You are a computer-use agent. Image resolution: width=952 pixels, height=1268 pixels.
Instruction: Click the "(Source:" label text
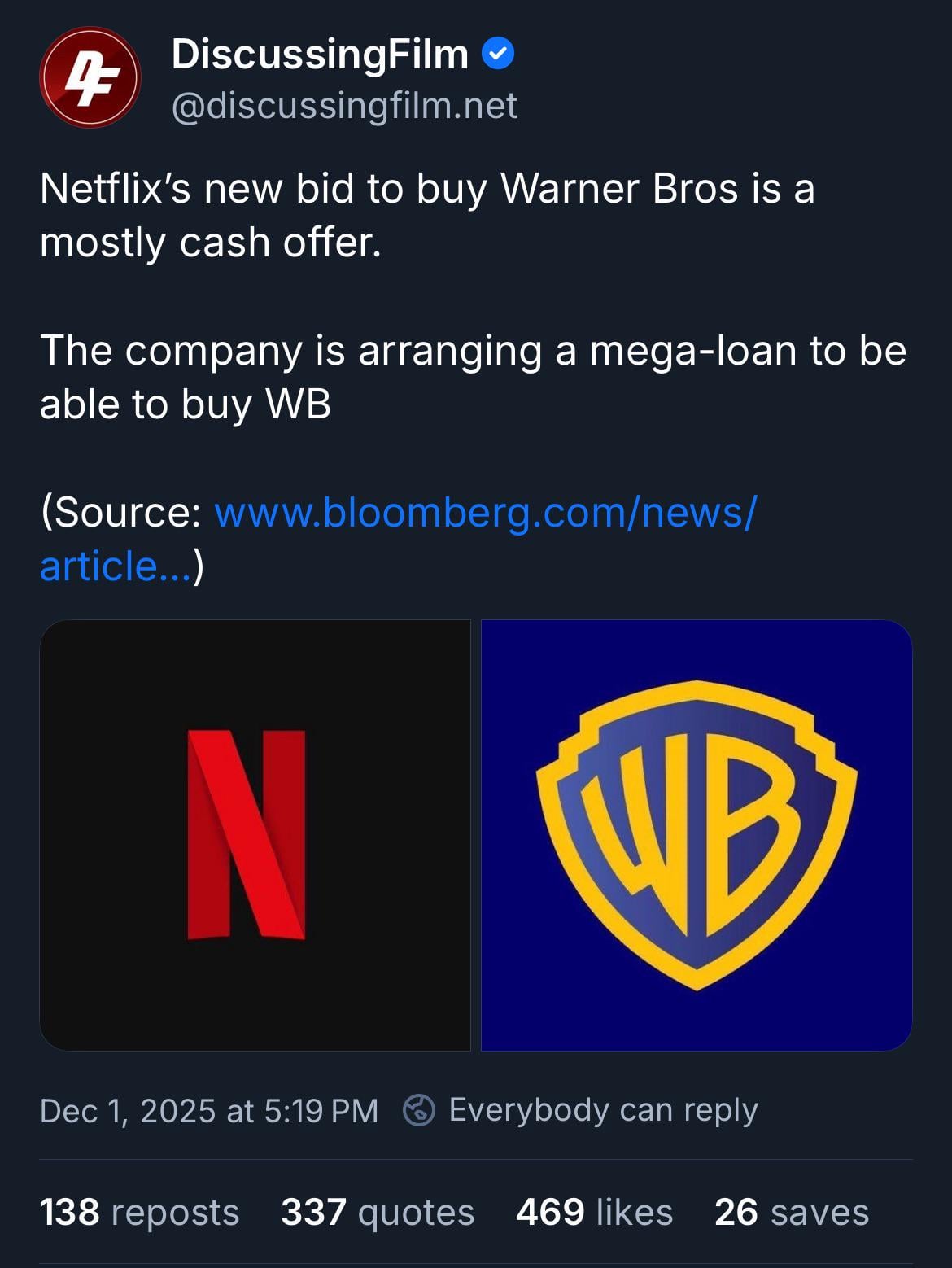(121, 512)
